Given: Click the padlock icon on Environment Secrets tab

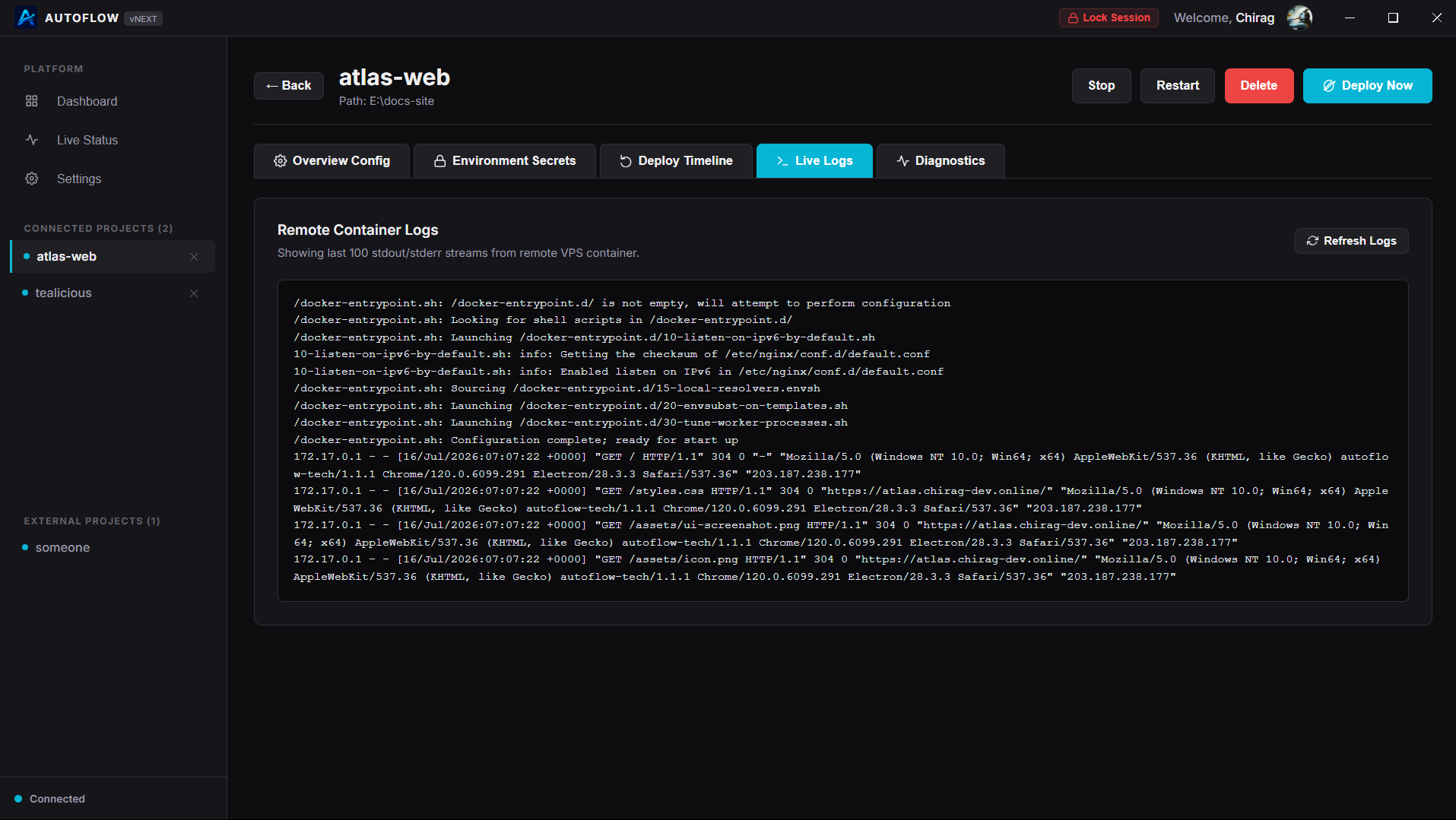Looking at the screenshot, I should [439, 161].
